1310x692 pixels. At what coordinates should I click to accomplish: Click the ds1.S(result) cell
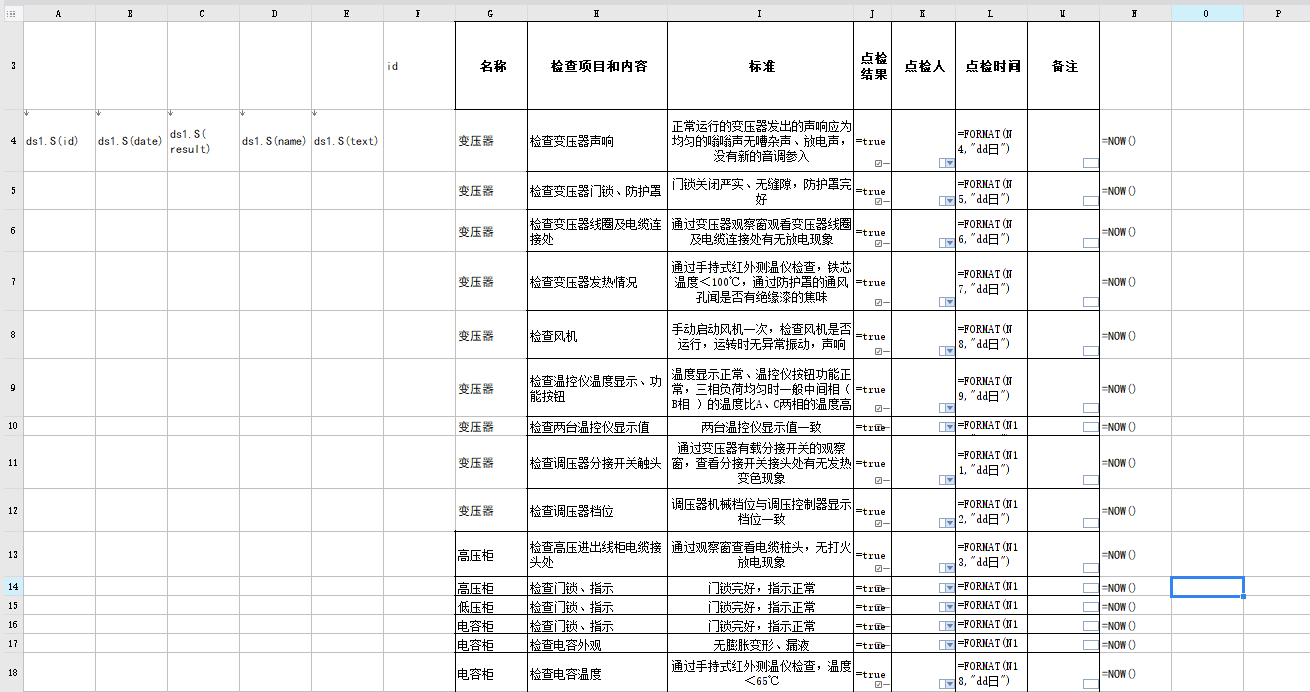point(203,141)
